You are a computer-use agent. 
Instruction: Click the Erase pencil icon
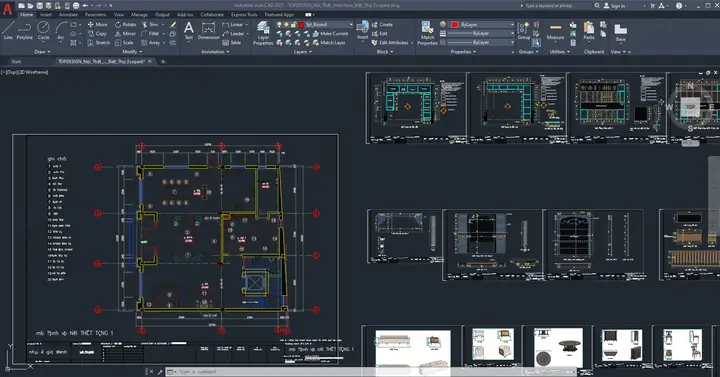(173, 24)
